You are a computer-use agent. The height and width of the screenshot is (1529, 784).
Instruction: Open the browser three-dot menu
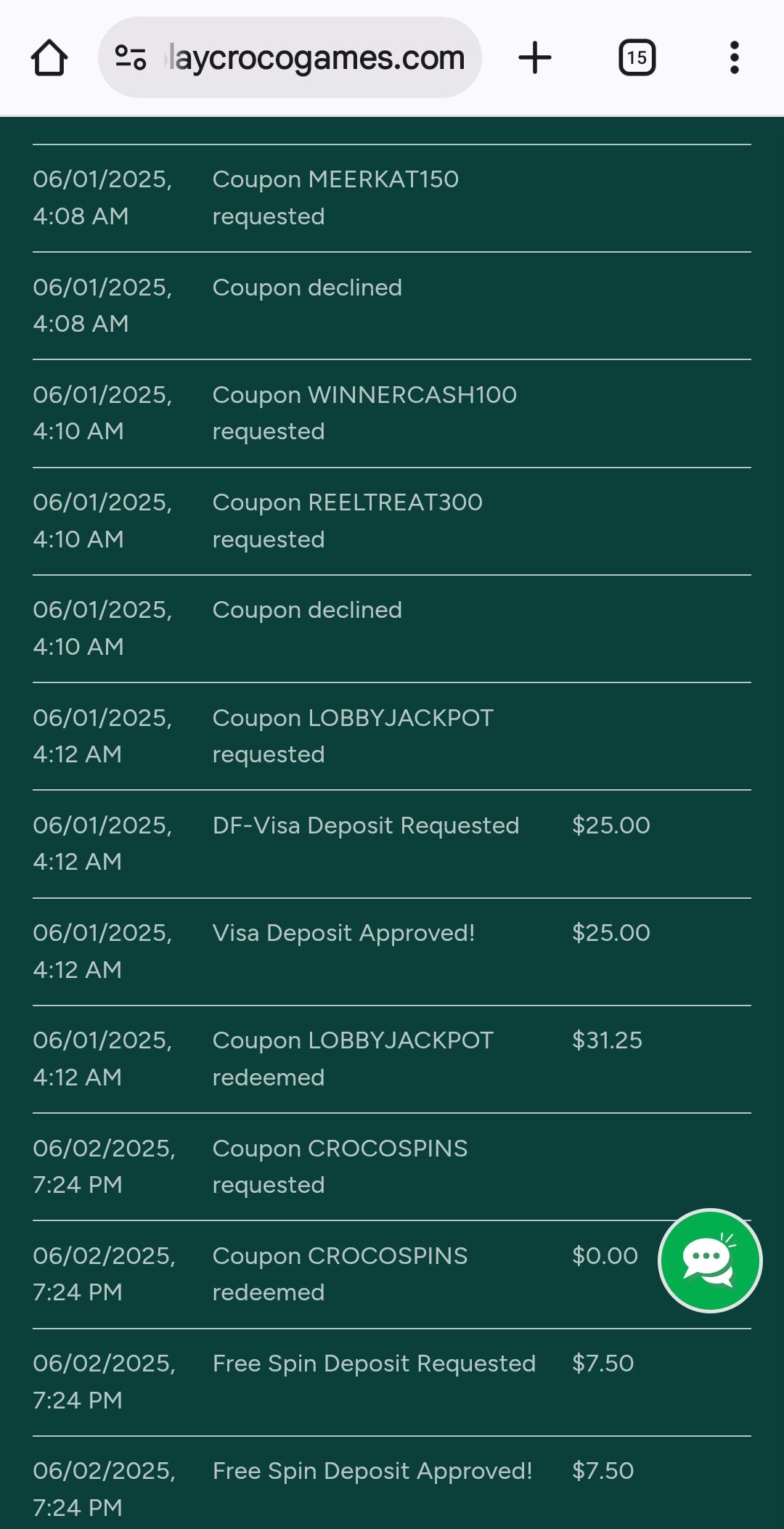pyautogui.click(x=734, y=58)
